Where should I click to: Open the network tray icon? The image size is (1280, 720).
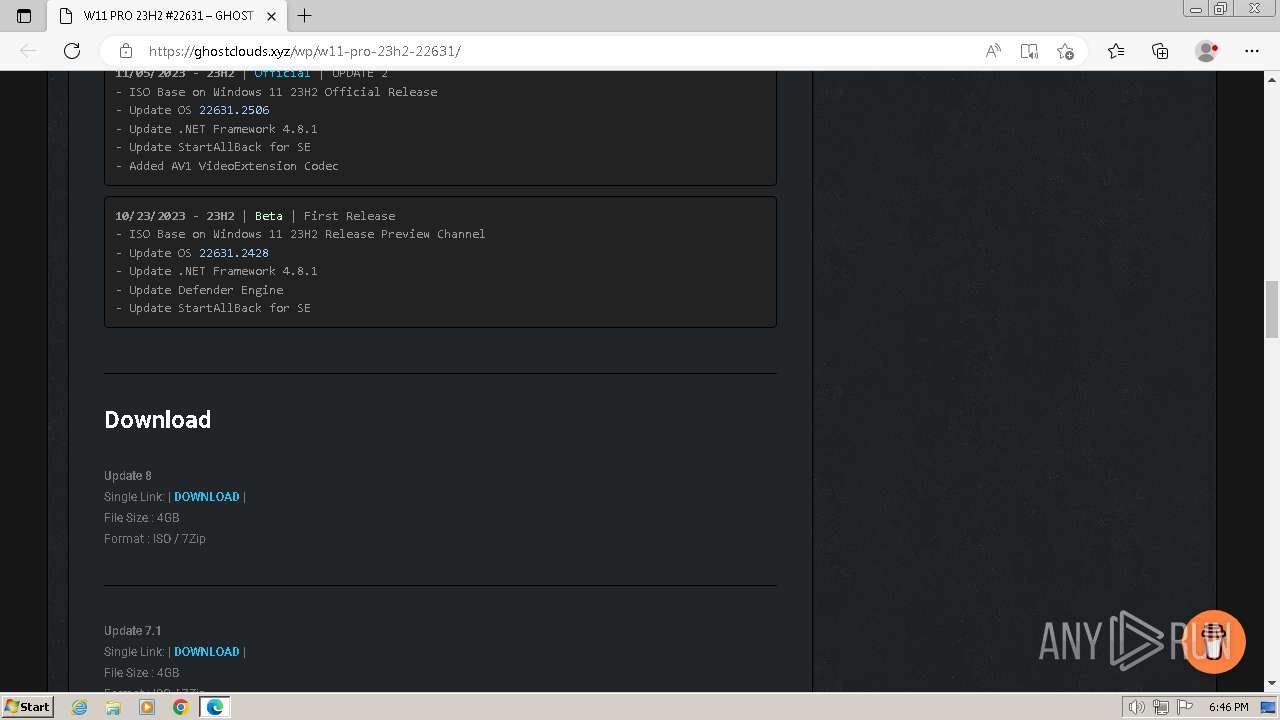click(x=1160, y=707)
